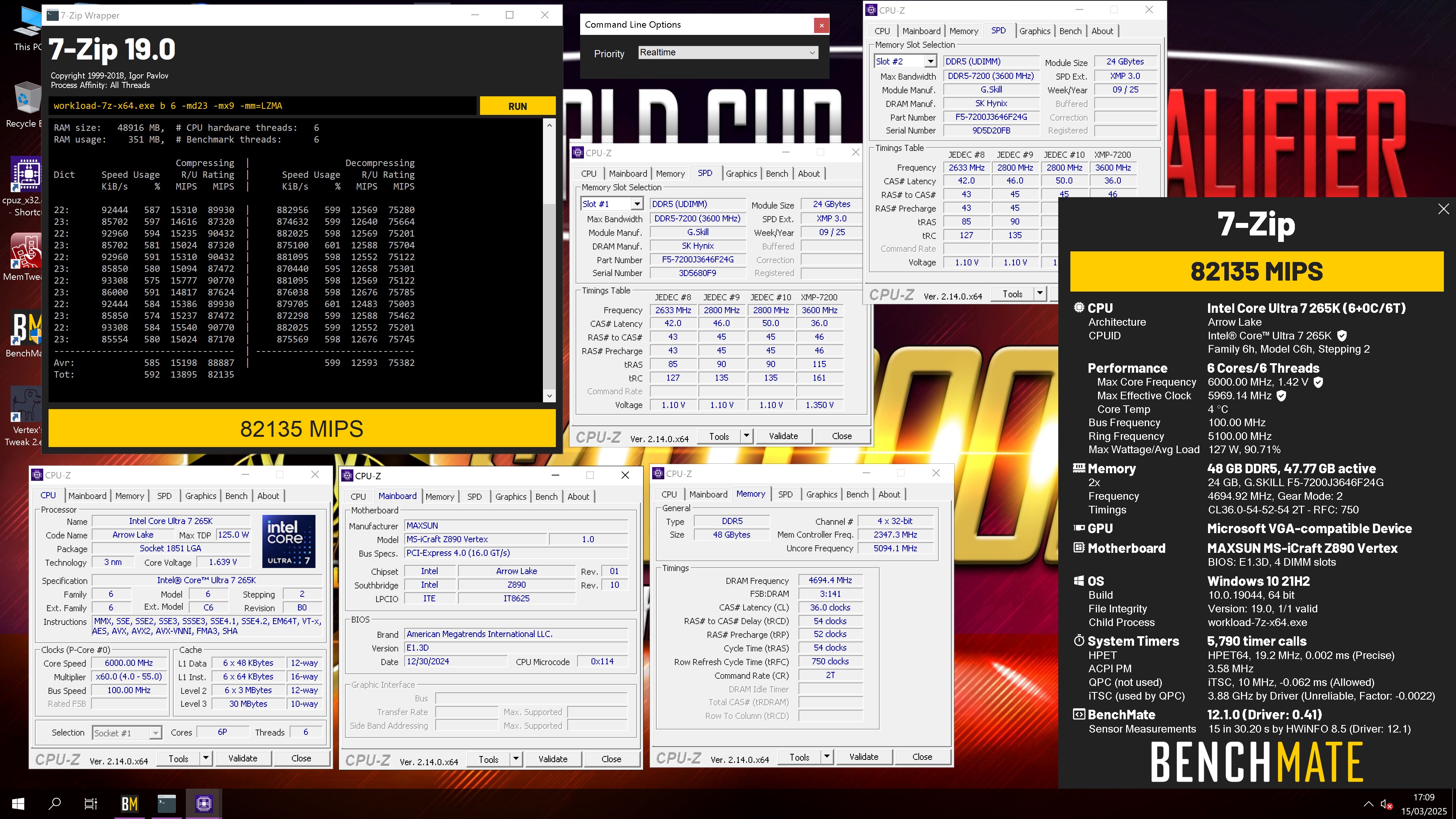Image resolution: width=1456 pixels, height=819 pixels.
Task: Open Graphics tab in CPU-Z Memory window
Action: [x=821, y=494]
